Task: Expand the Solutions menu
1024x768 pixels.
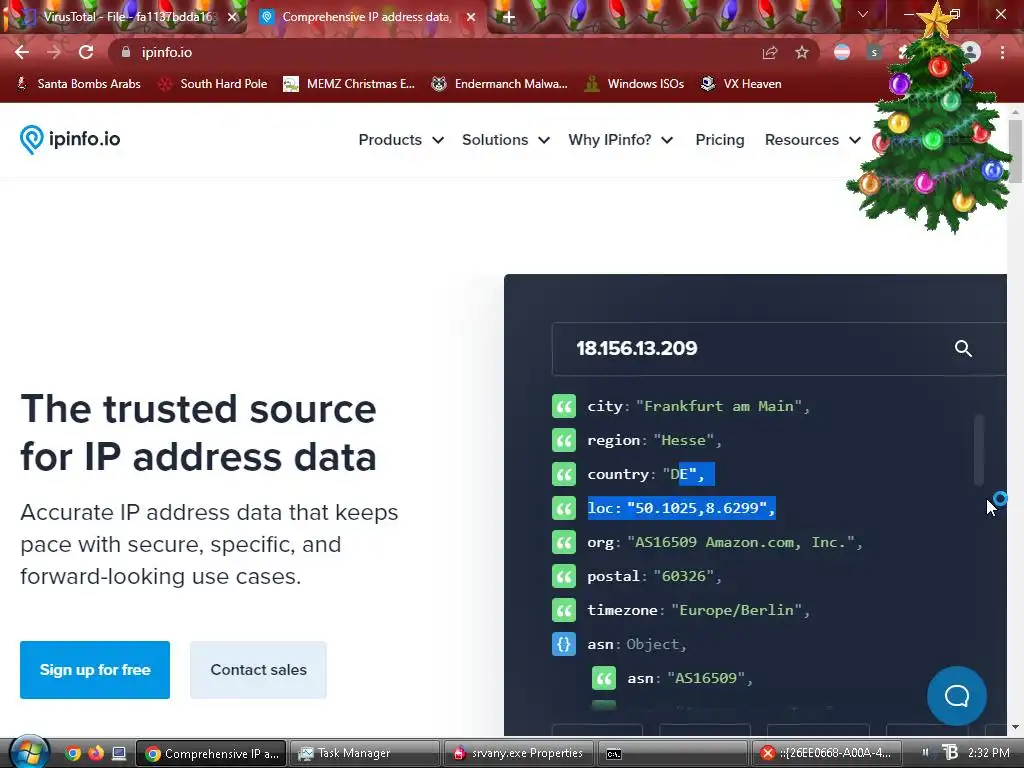Action: pos(505,140)
